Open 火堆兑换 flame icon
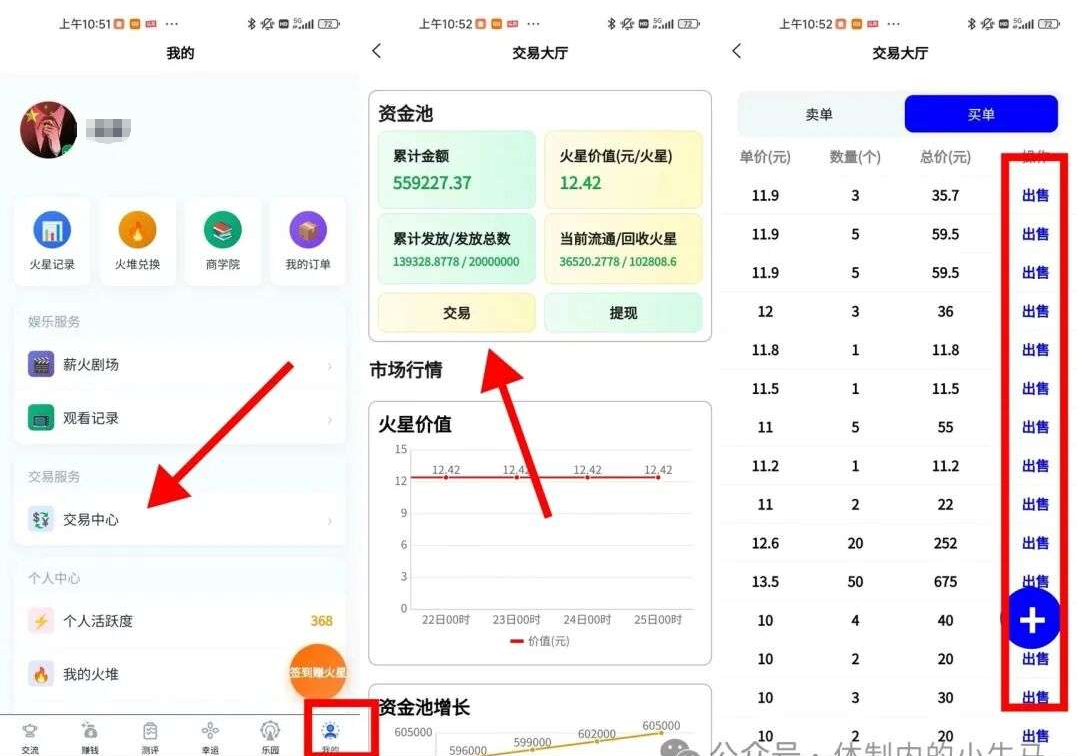 (137, 231)
